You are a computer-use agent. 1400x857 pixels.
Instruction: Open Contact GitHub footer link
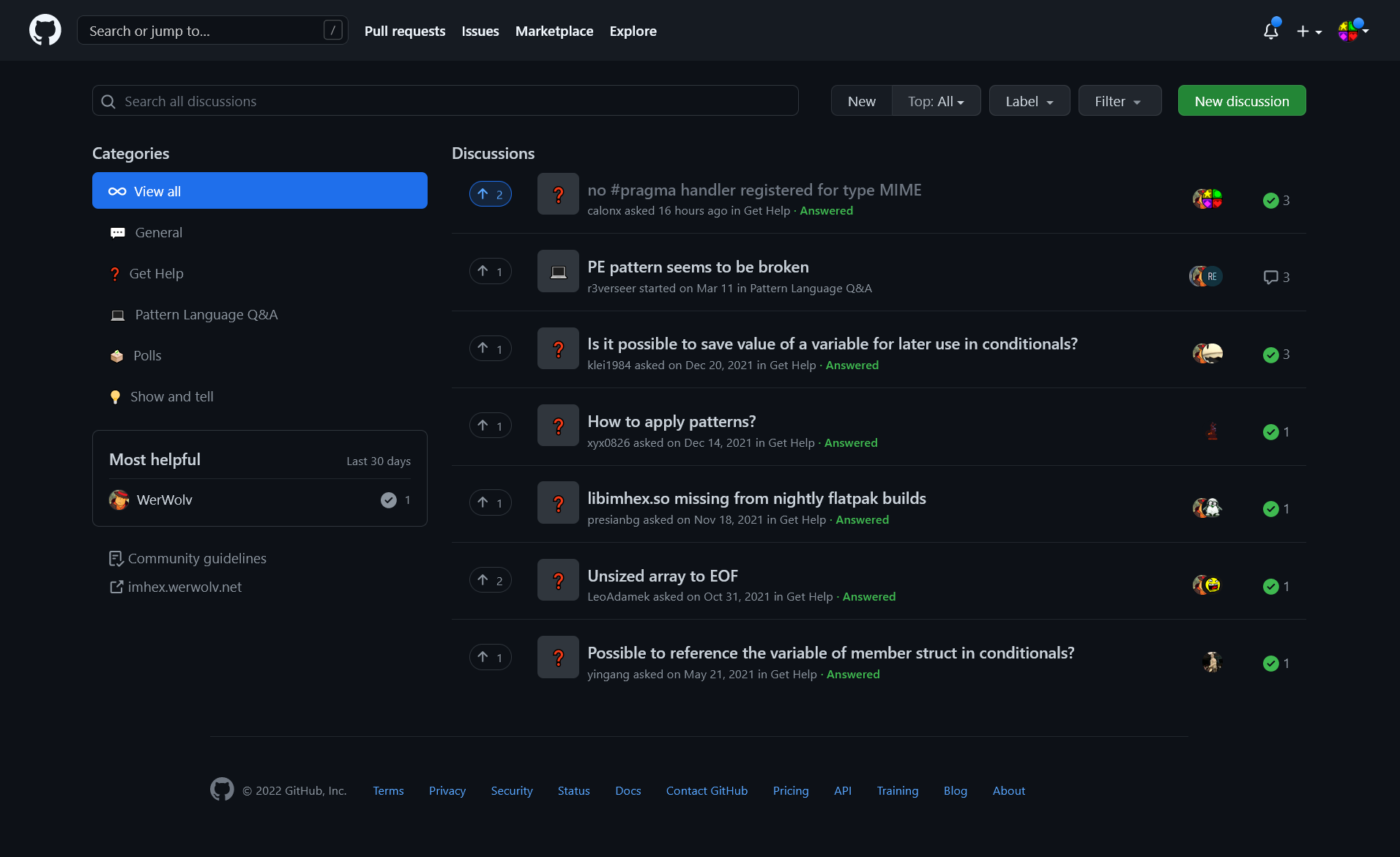[707, 790]
